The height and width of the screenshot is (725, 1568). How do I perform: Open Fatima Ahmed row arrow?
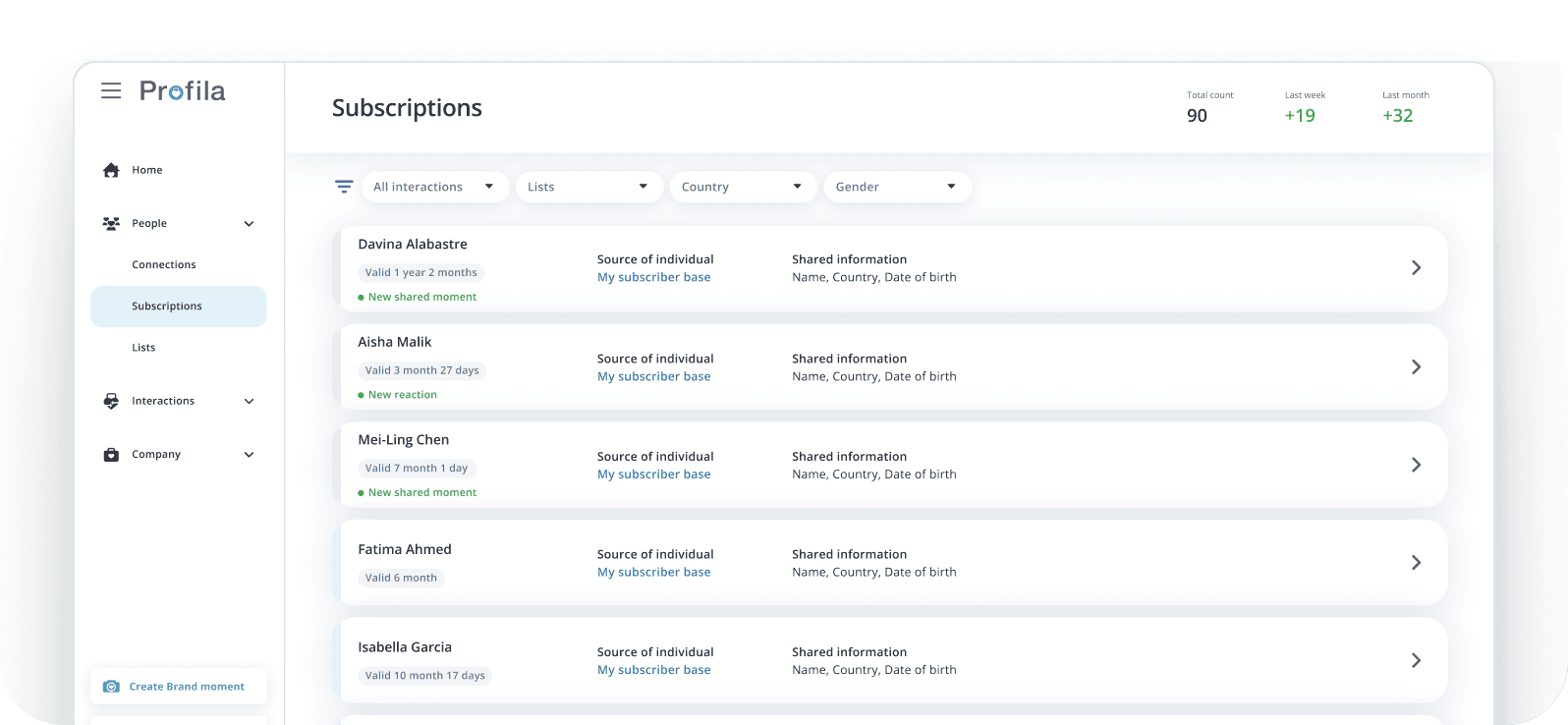click(1416, 562)
